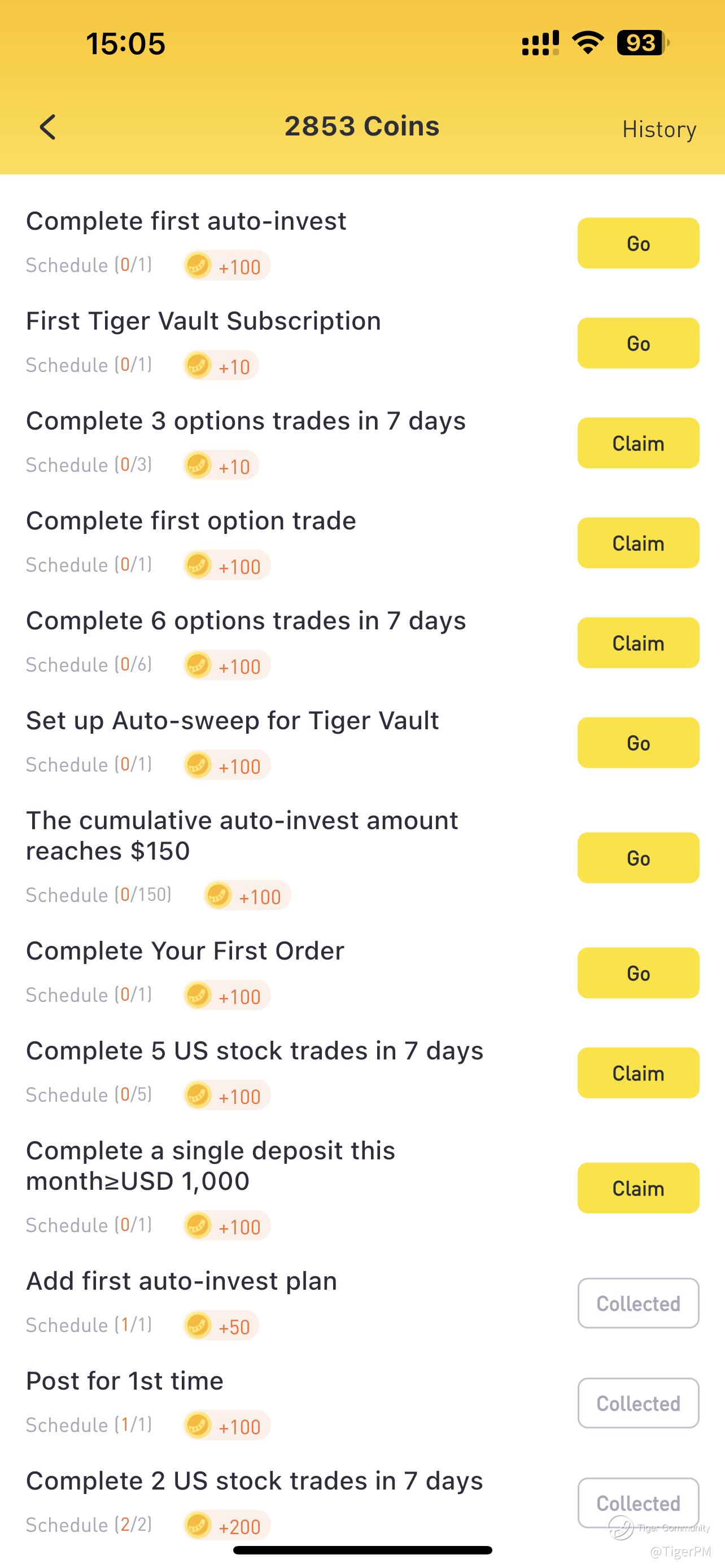Claim the 3 options trades reward
The width and height of the screenshot is (725, 1568).
tap(638, 443)
